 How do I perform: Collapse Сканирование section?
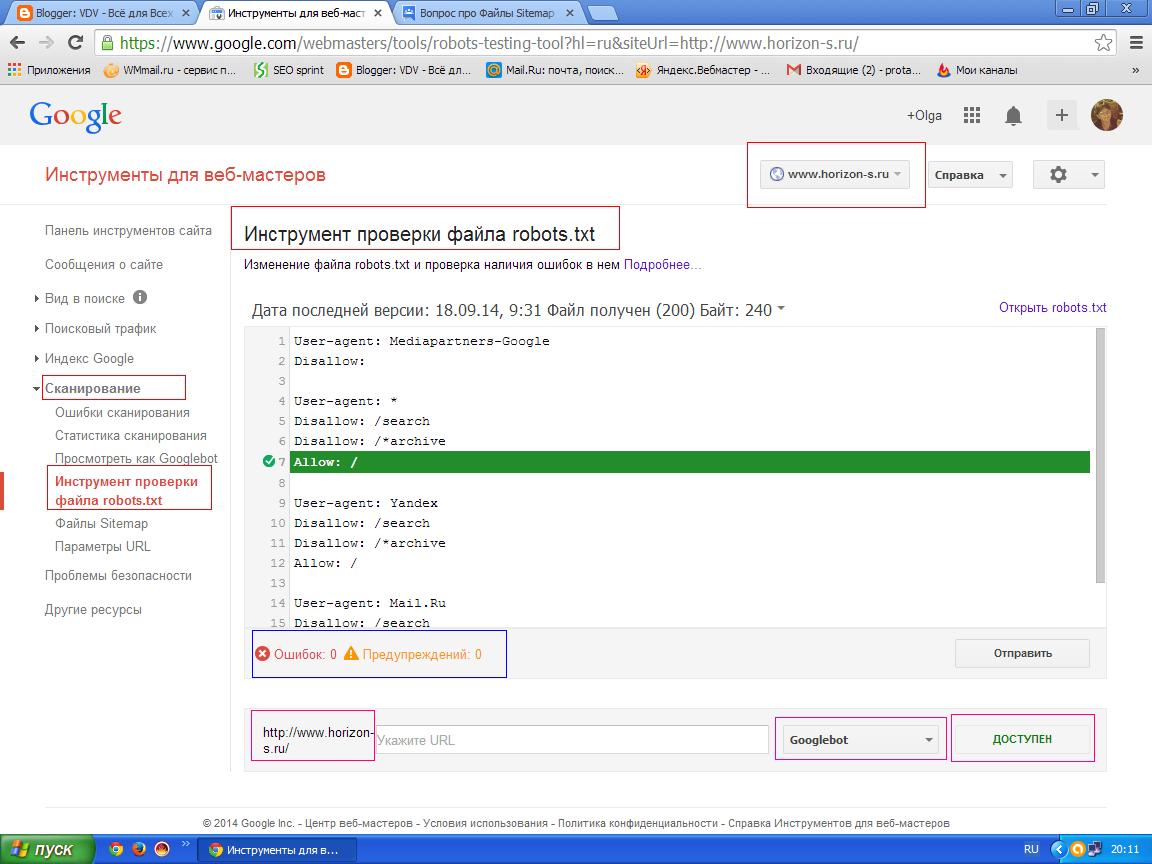(x=37, y=389)
